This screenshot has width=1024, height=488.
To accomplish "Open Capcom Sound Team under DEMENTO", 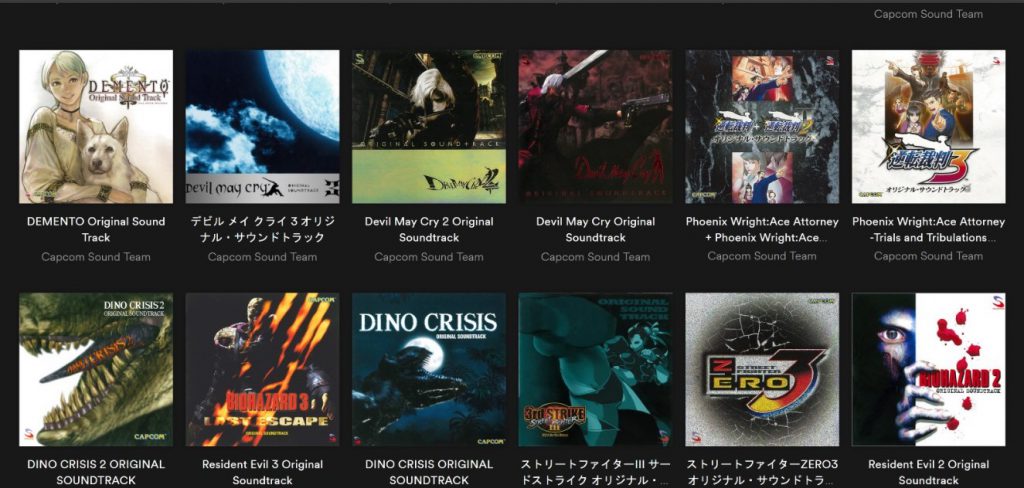I will [x=96, y=257].
